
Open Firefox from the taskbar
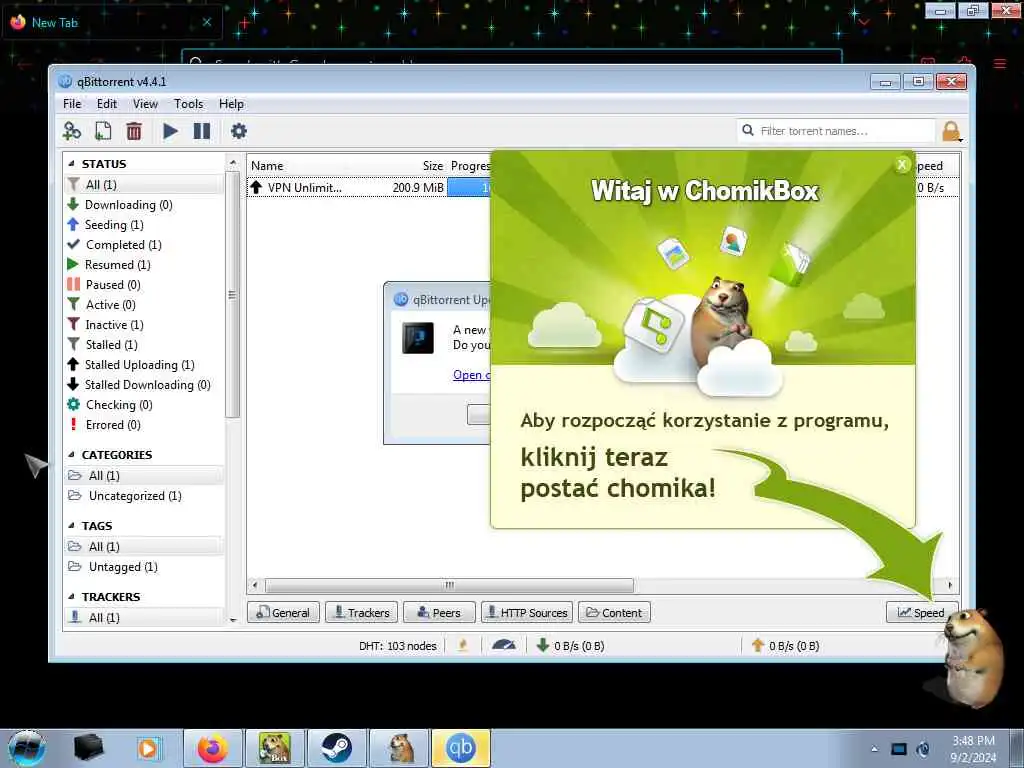pyautogui.click(x=213, y=748)
